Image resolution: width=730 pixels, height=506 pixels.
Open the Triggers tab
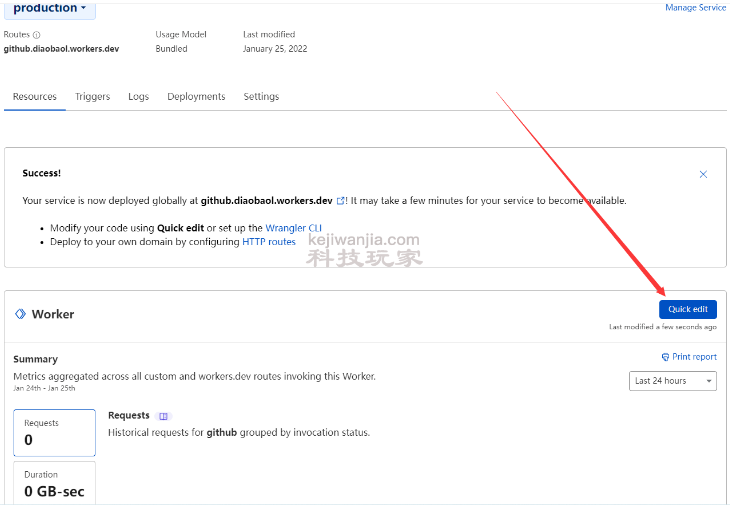[92, 97]
